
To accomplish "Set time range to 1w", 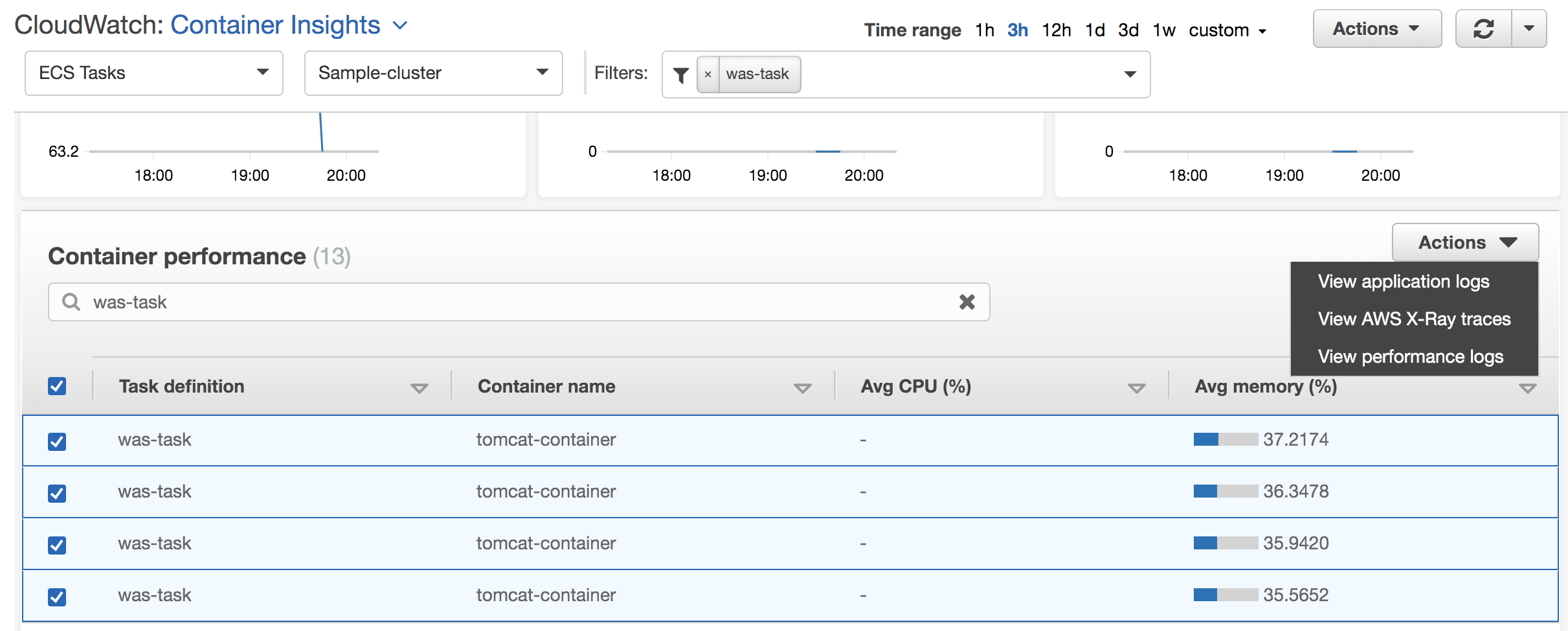I will (1163, 30).
